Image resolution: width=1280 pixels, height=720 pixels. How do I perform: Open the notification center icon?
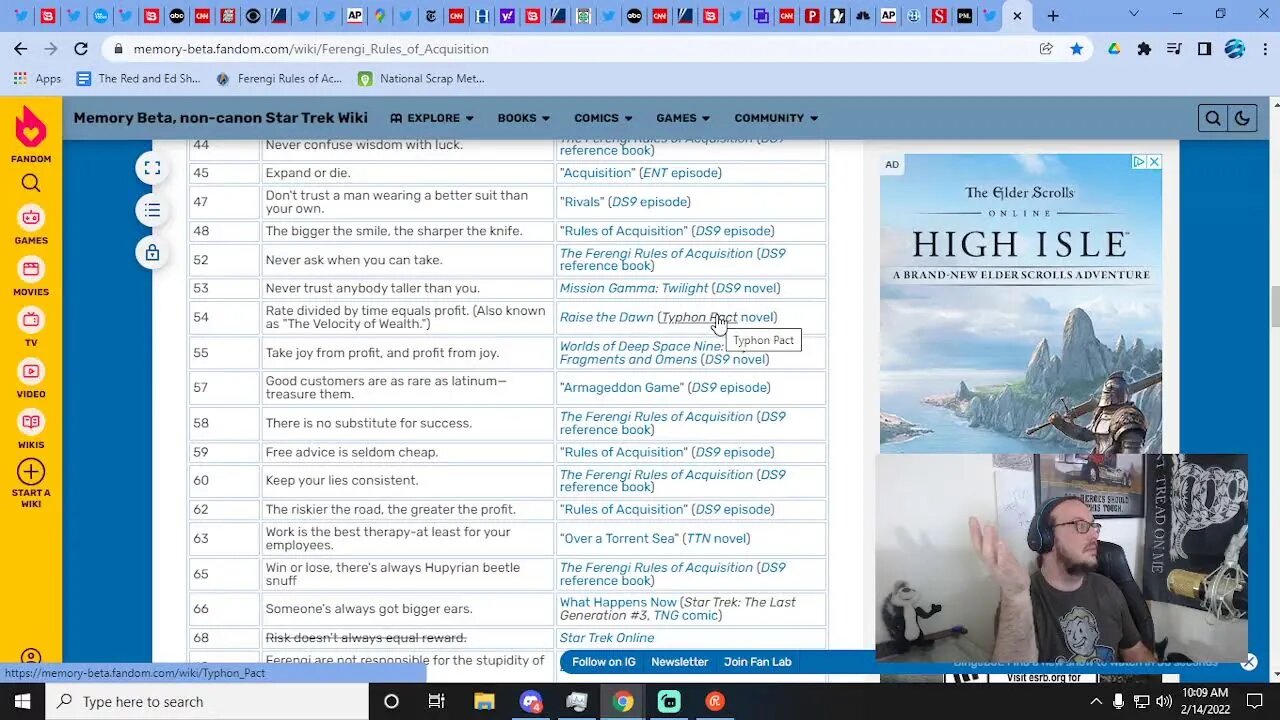[x=1255, y=701]
